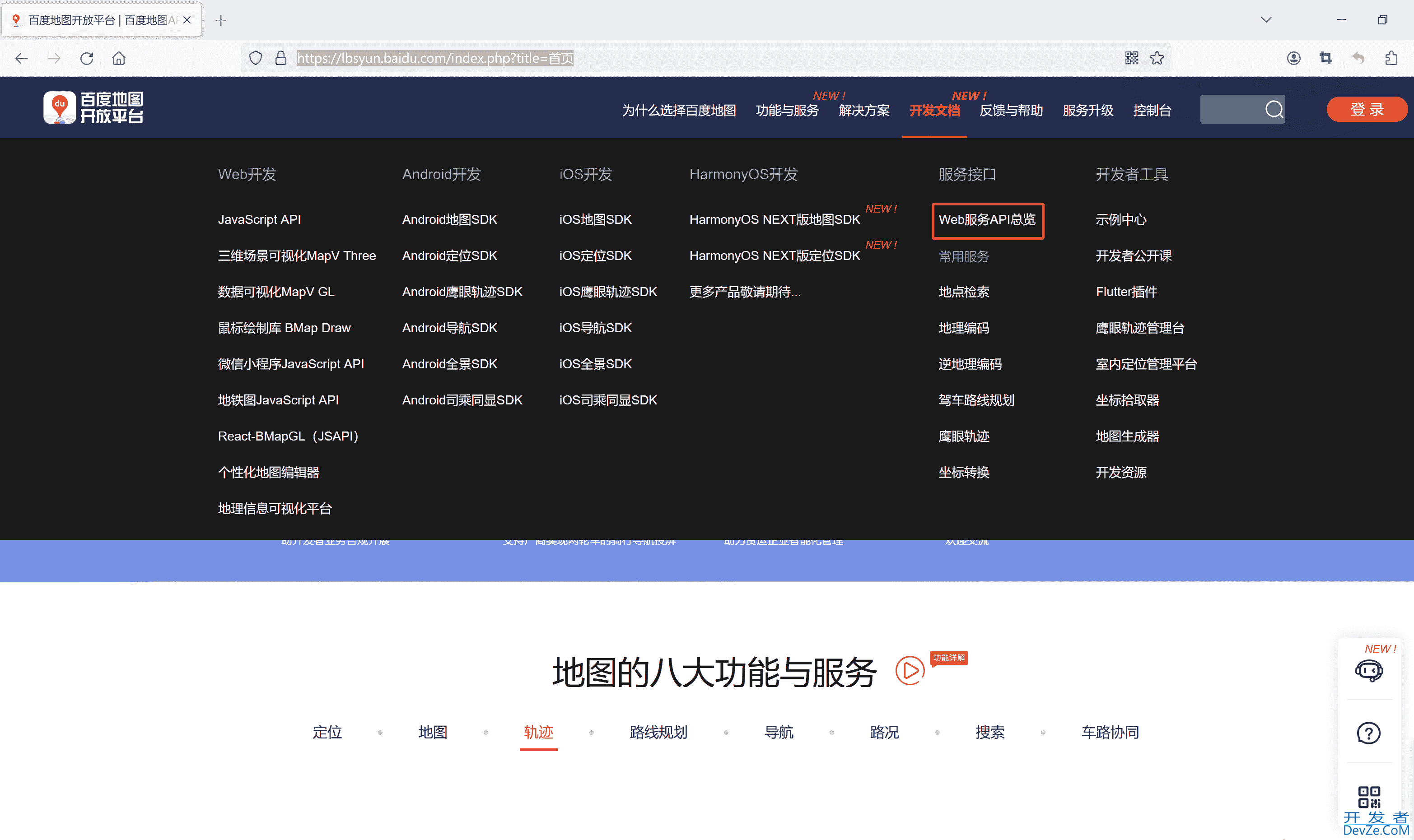Open 三维场景可视化MapV Three link
Image resolution: width=1414 pixels, height=840 pixels.
(x=297, y=256)
